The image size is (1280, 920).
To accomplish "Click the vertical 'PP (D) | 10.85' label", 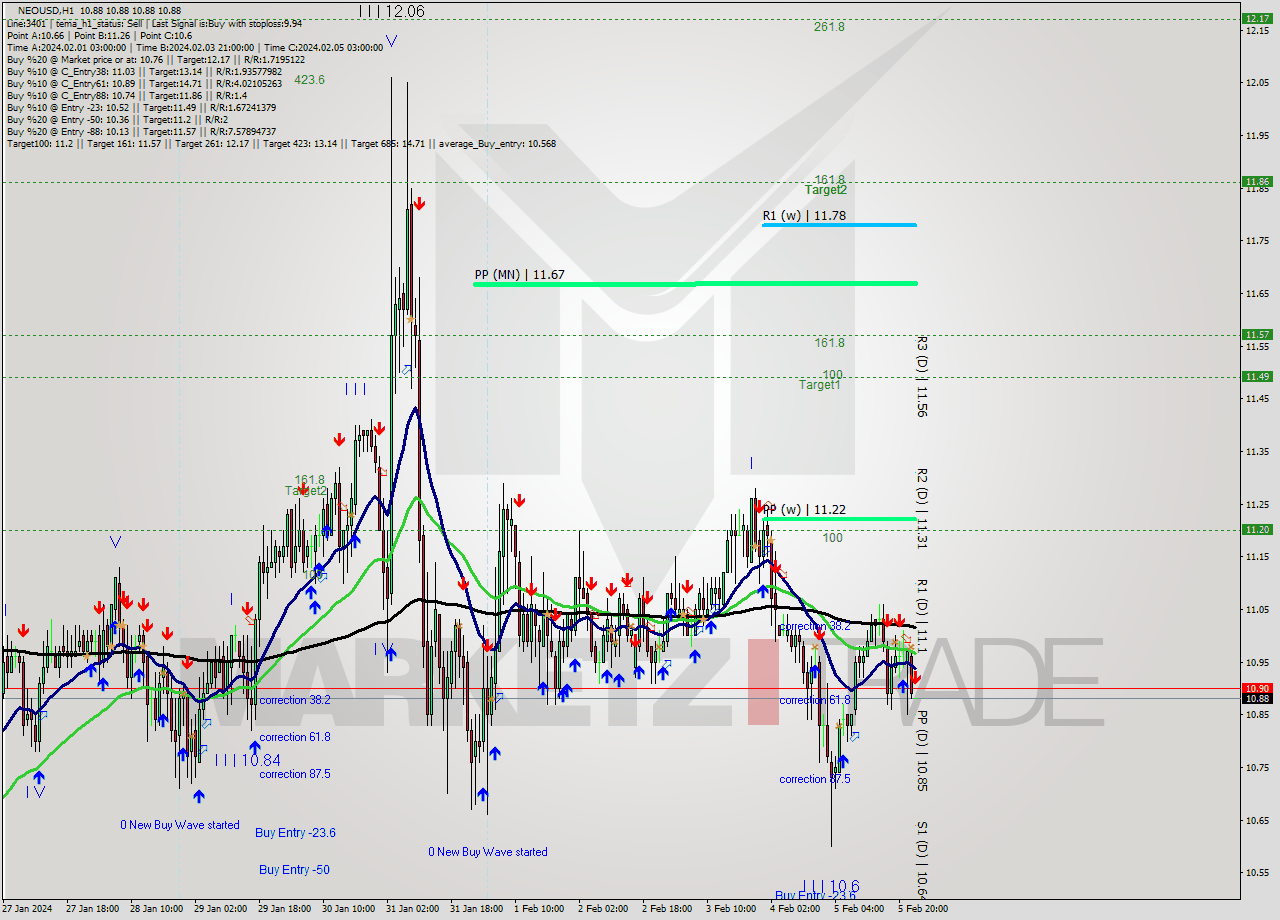I will point(921,751).
